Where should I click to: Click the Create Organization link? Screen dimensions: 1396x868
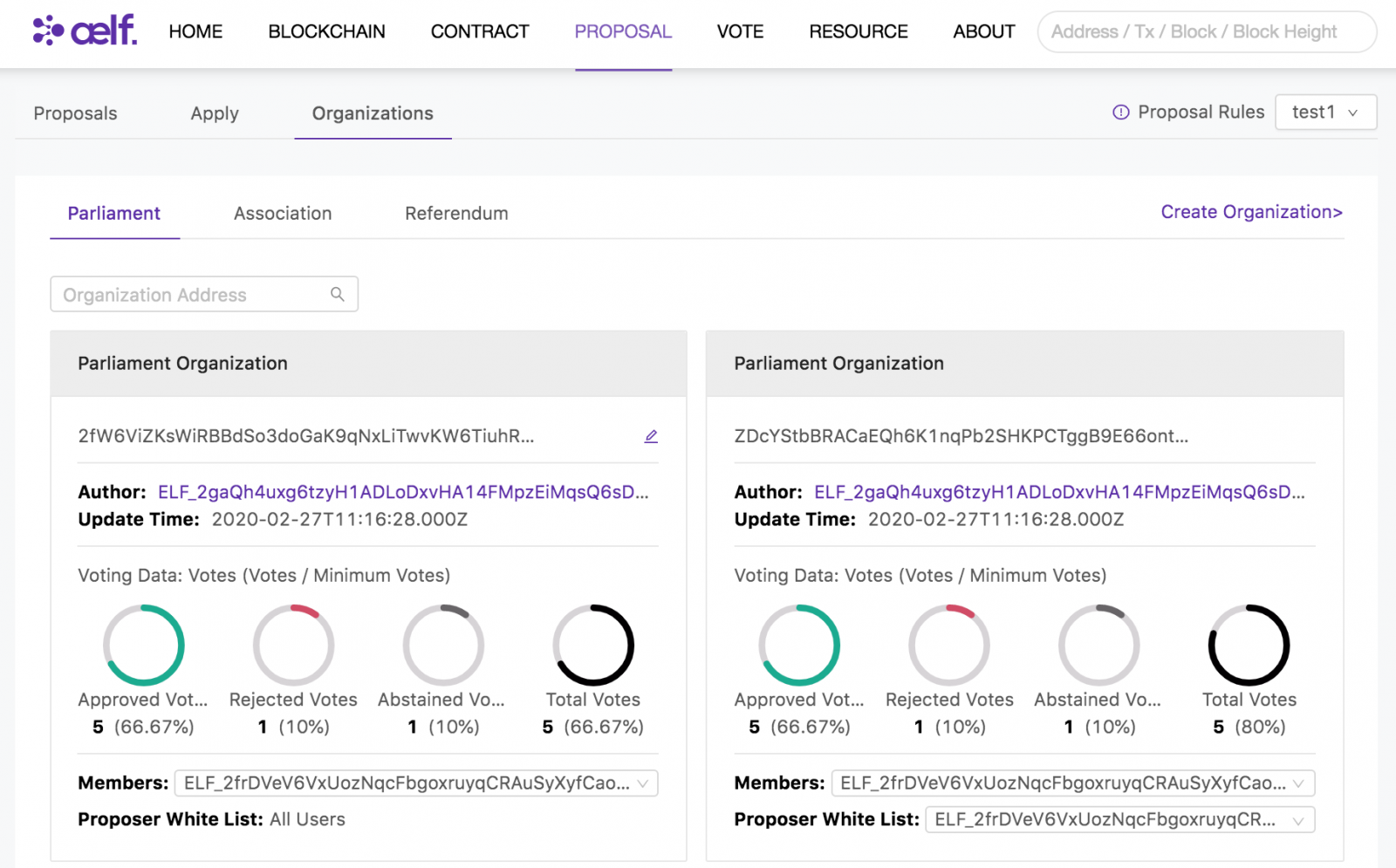1251,212
